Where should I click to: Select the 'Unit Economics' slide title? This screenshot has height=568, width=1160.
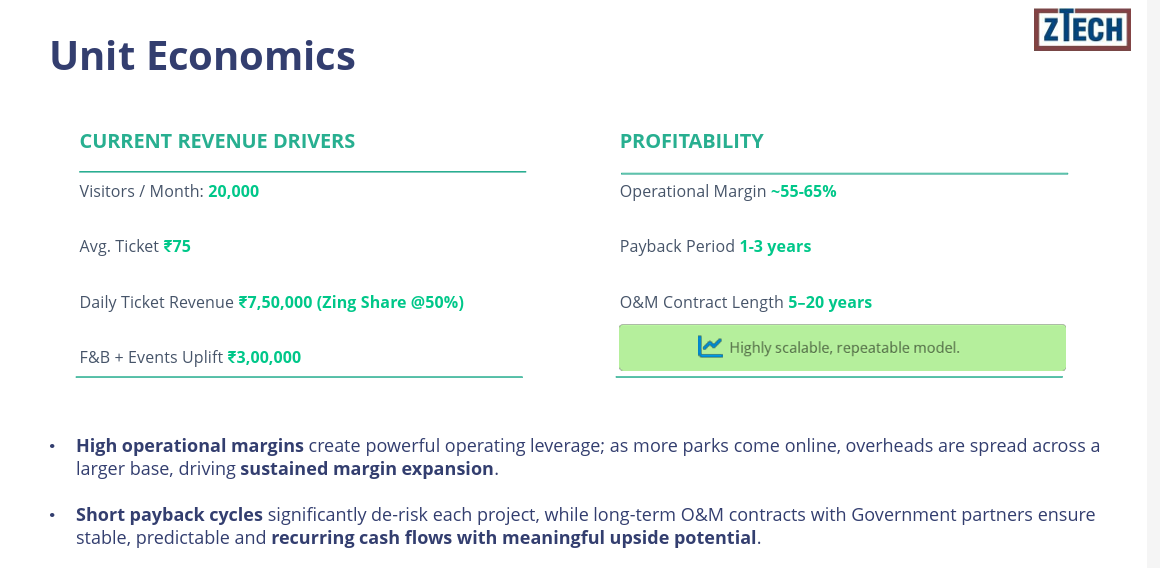coord(203,55)
